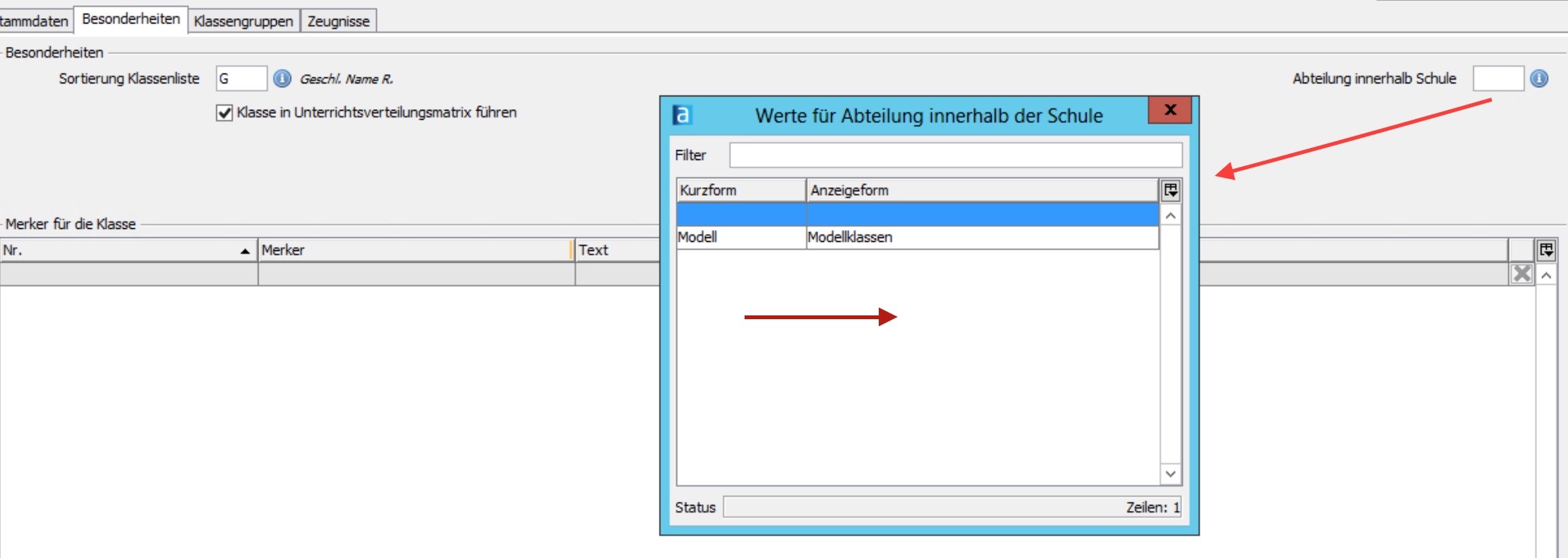This screenshot has width=1568, height=558.
Task: Click the Filter input field in dialog
Action: pyautogui.click(x=955, y=155)
